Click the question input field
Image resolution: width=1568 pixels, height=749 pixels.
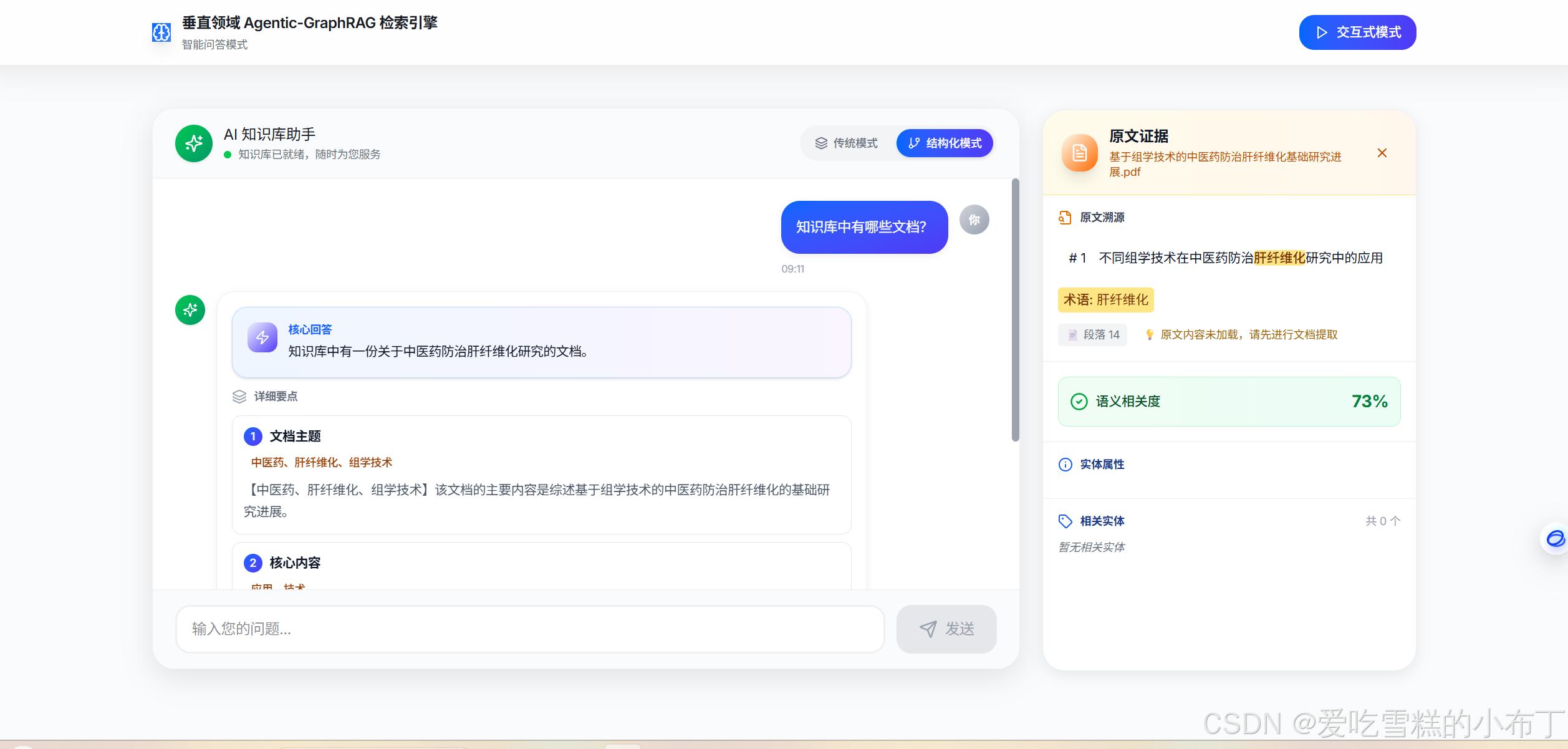pyautogui.click(x=530, y=629)
